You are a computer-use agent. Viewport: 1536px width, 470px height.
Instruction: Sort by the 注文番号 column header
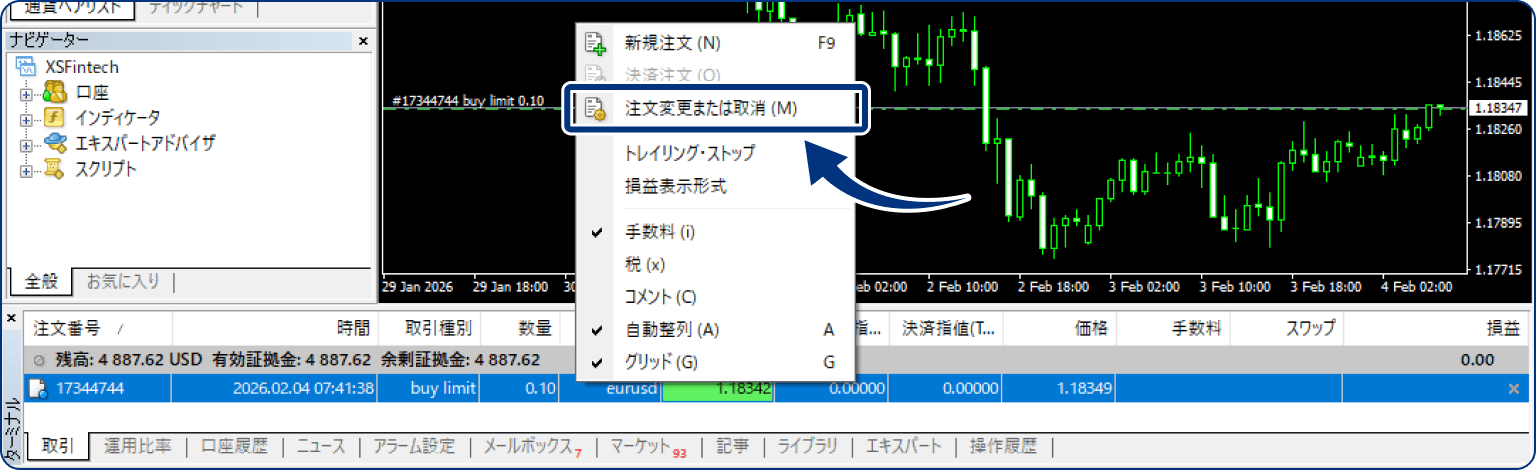coord(97,327)
